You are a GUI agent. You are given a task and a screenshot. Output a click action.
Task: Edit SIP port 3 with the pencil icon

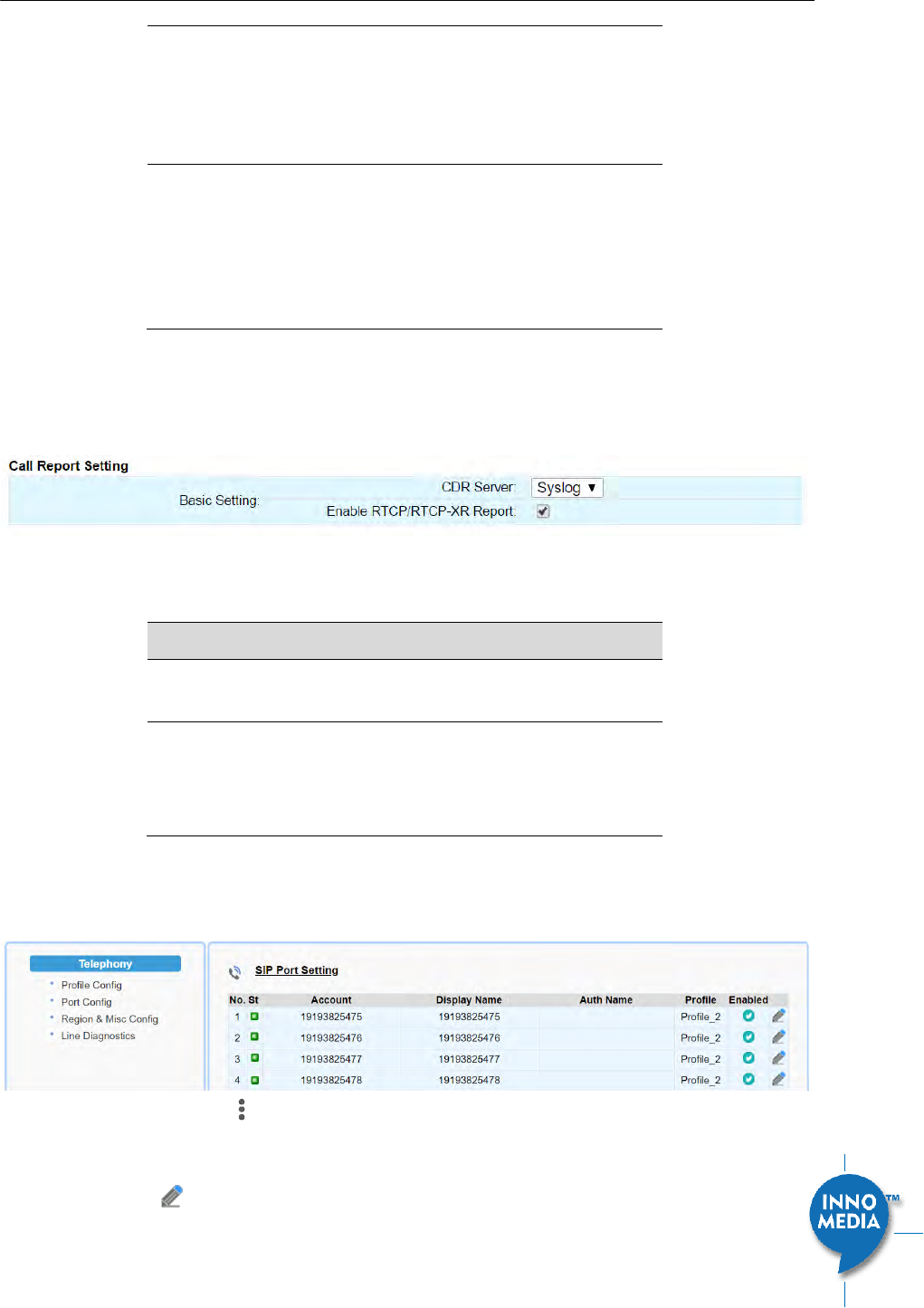pos(778,1058)
